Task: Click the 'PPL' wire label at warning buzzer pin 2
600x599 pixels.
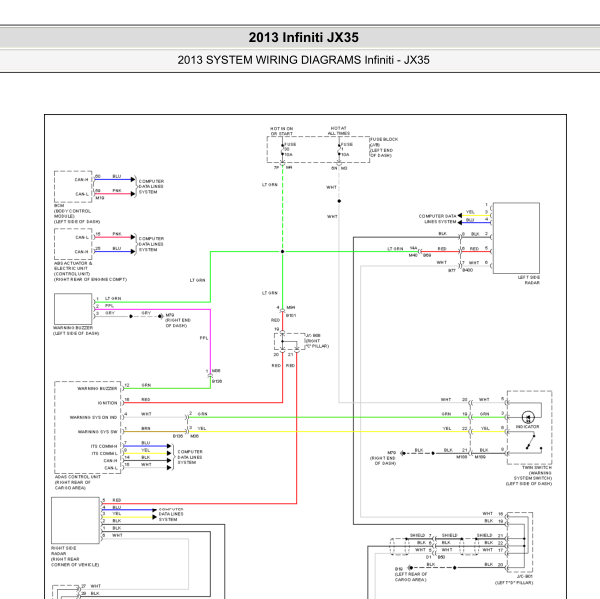Action: pyautogui.click(x=109, y=306)
